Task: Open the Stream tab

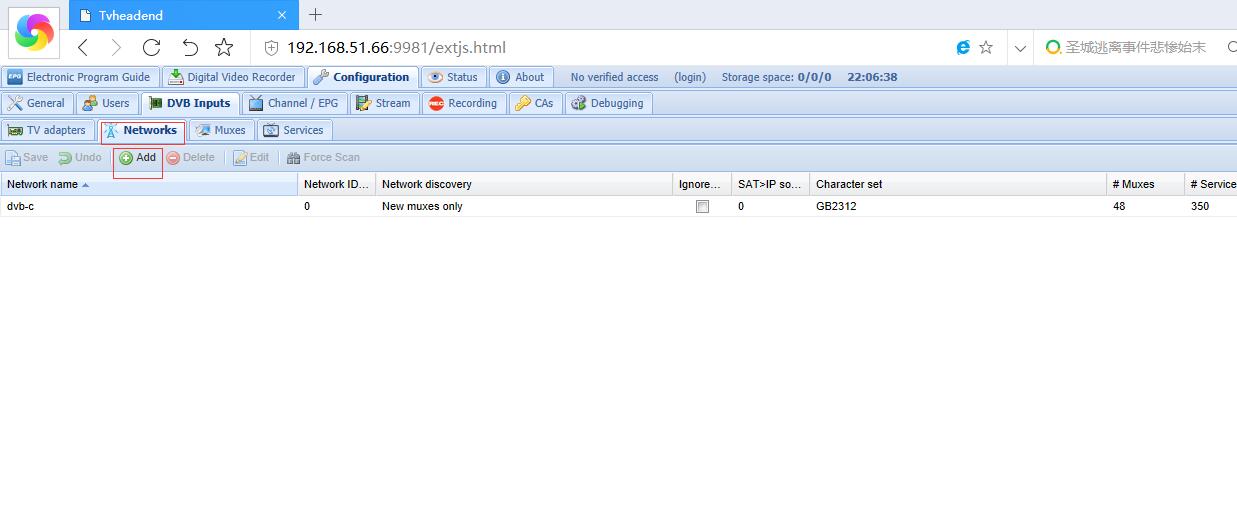Action: 384,103
